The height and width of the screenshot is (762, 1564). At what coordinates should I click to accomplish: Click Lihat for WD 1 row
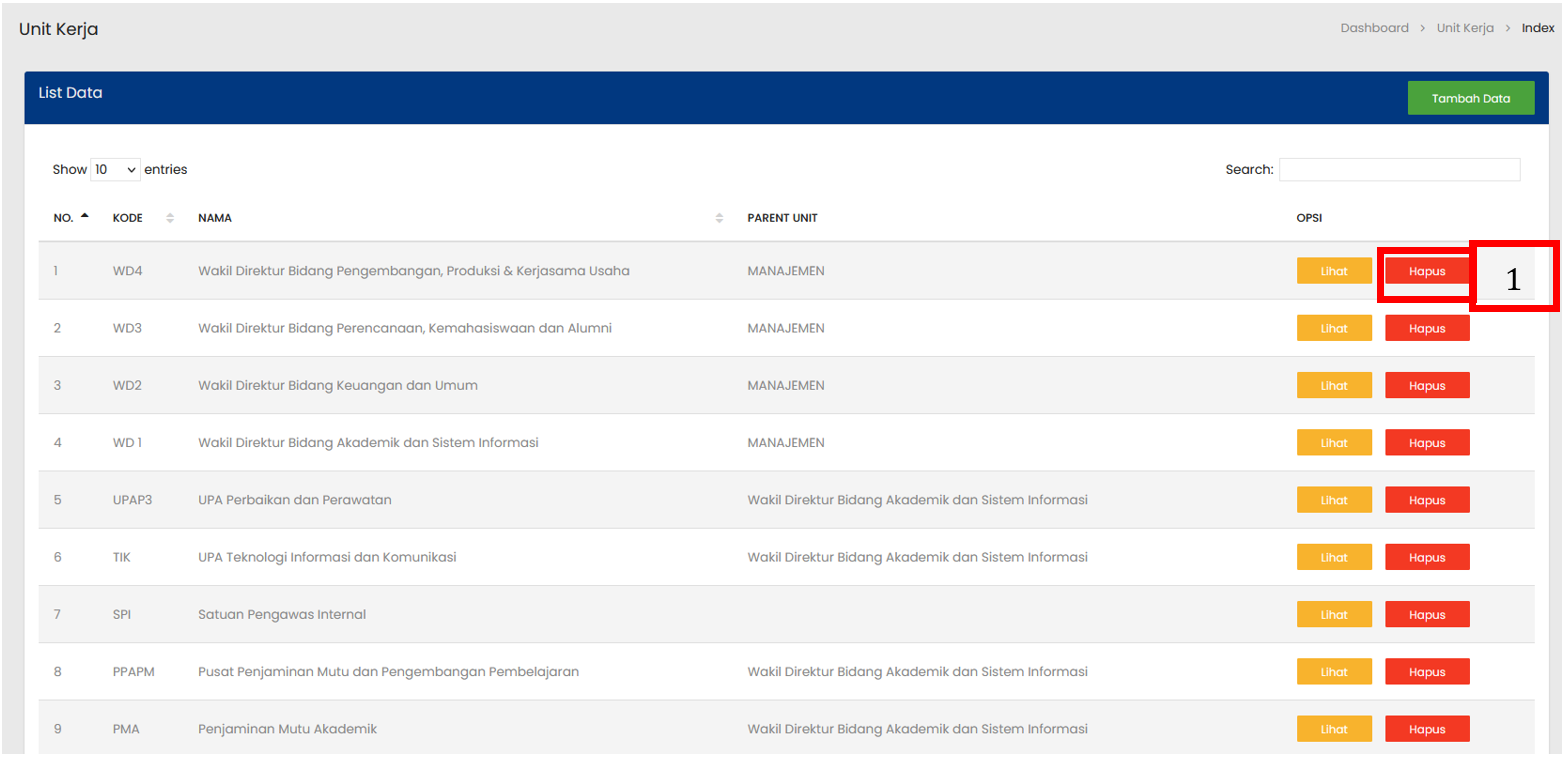(x=1333, y=443)
